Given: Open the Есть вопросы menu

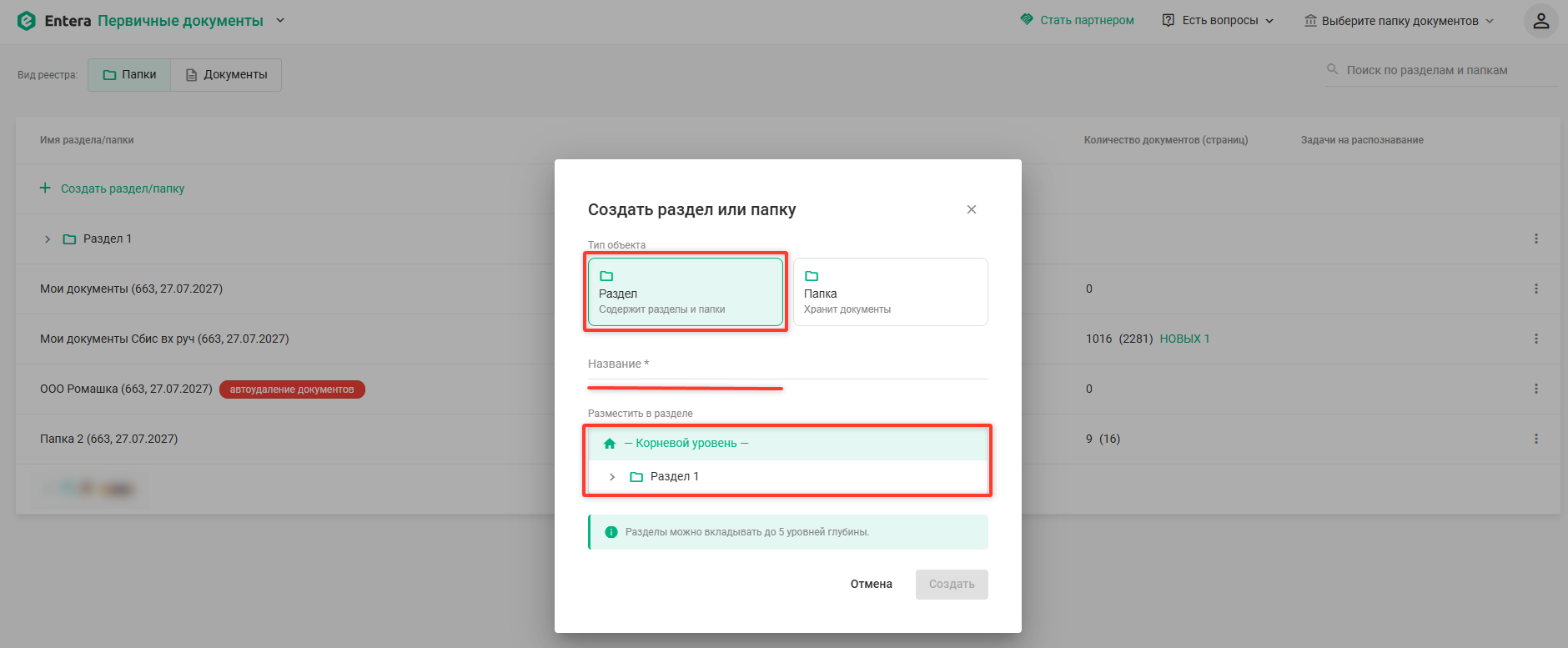Looking at the screenshot, I should pyautogui.click(x=1219, y=21).
